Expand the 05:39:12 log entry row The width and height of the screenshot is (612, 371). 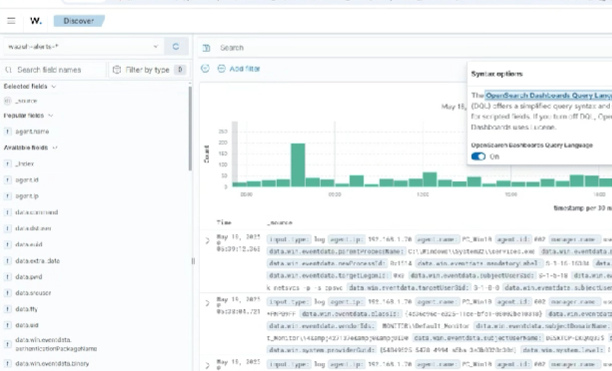[x=207, y=241]
